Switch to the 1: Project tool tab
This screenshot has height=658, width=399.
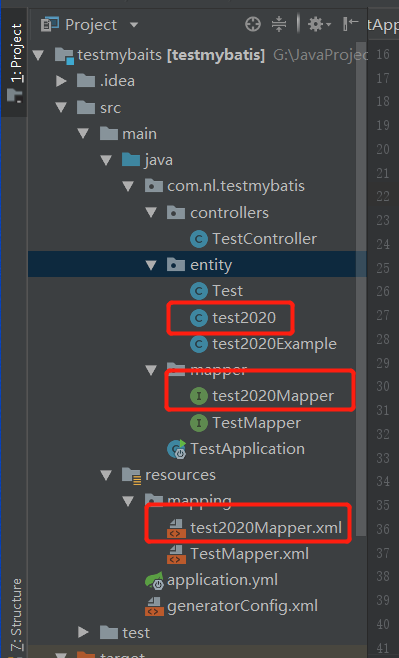pyautogui.click(x=15, y=63)
